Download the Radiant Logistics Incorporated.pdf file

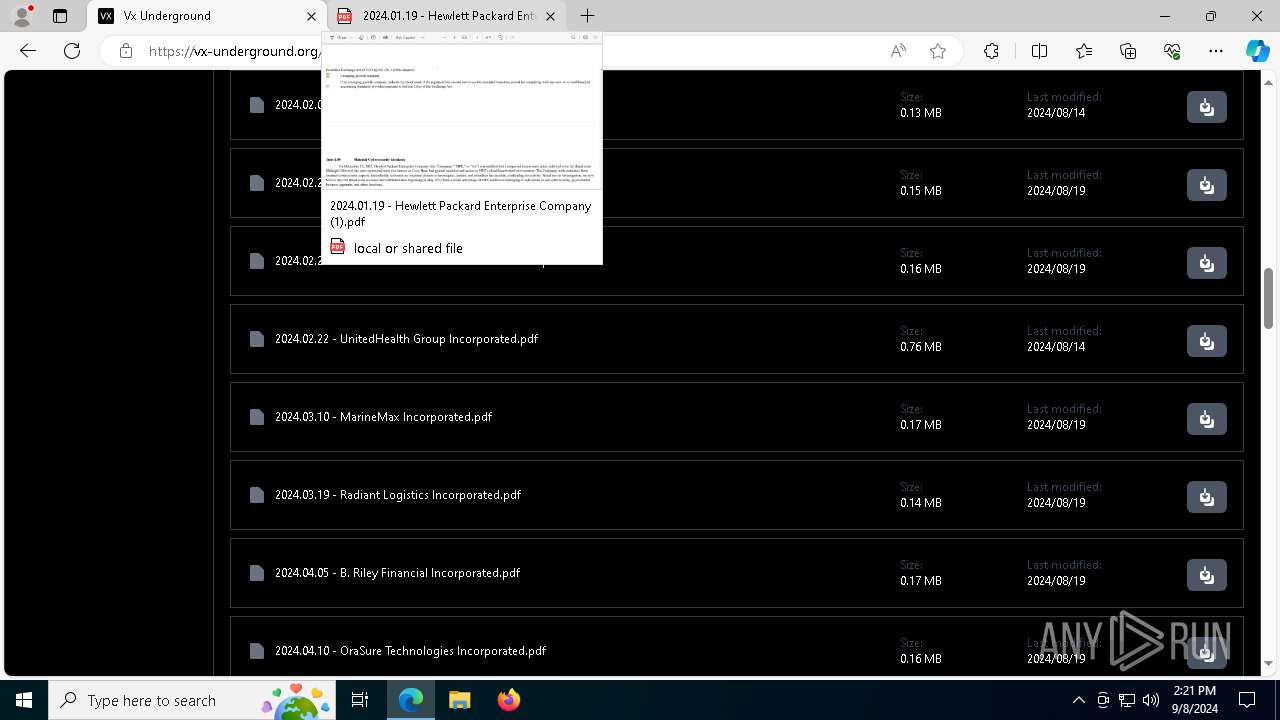[x=1206, y=497]
